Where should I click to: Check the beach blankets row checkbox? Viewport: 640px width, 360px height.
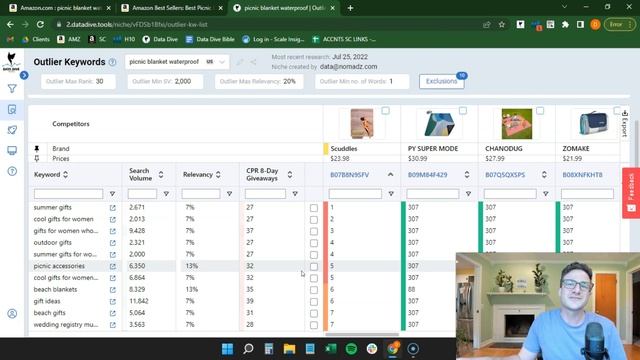coord(313,290)
